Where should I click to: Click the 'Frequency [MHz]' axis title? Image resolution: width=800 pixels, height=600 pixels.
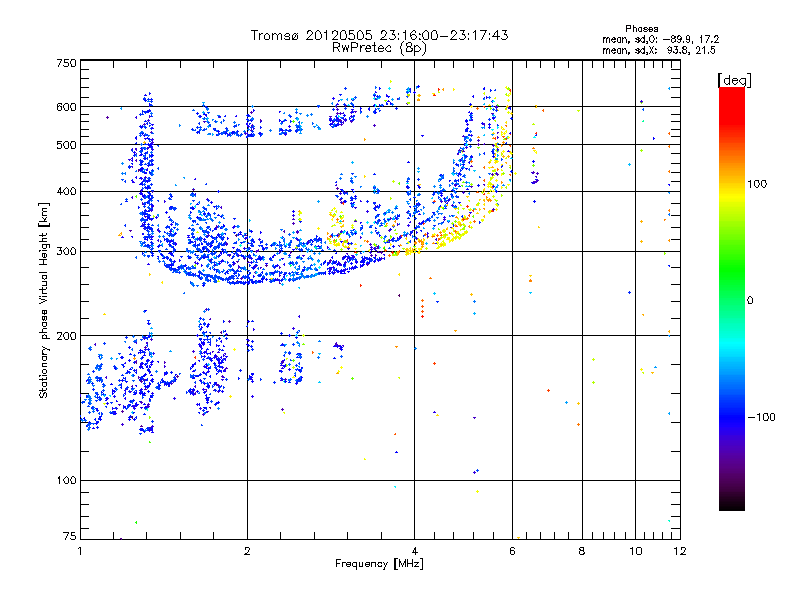(x=379, y=564)
